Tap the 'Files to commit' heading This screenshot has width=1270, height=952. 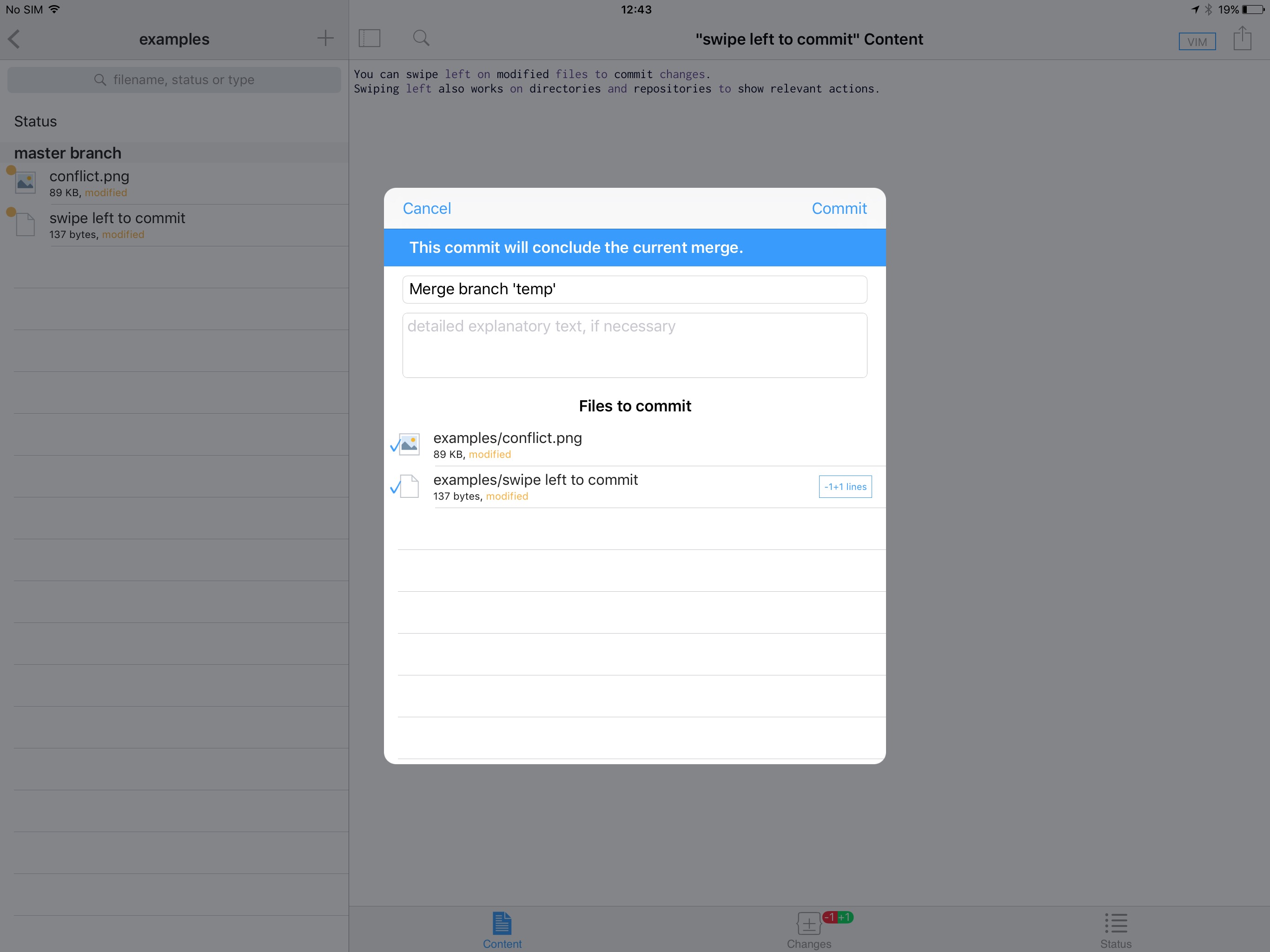click(635, 406)
